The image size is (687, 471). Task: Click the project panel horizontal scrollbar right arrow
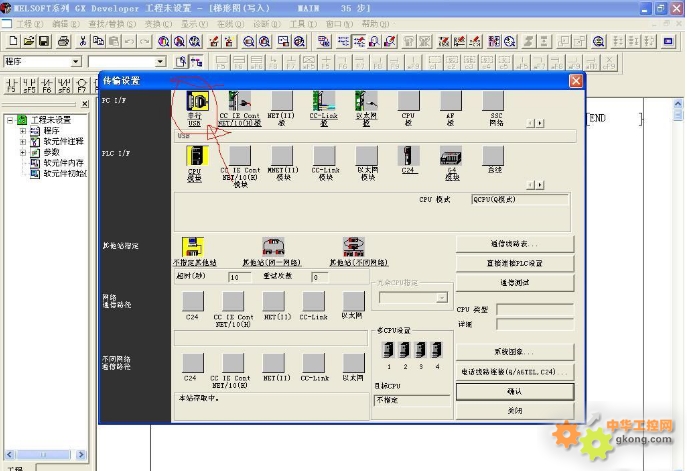click(x=81, y=455)
